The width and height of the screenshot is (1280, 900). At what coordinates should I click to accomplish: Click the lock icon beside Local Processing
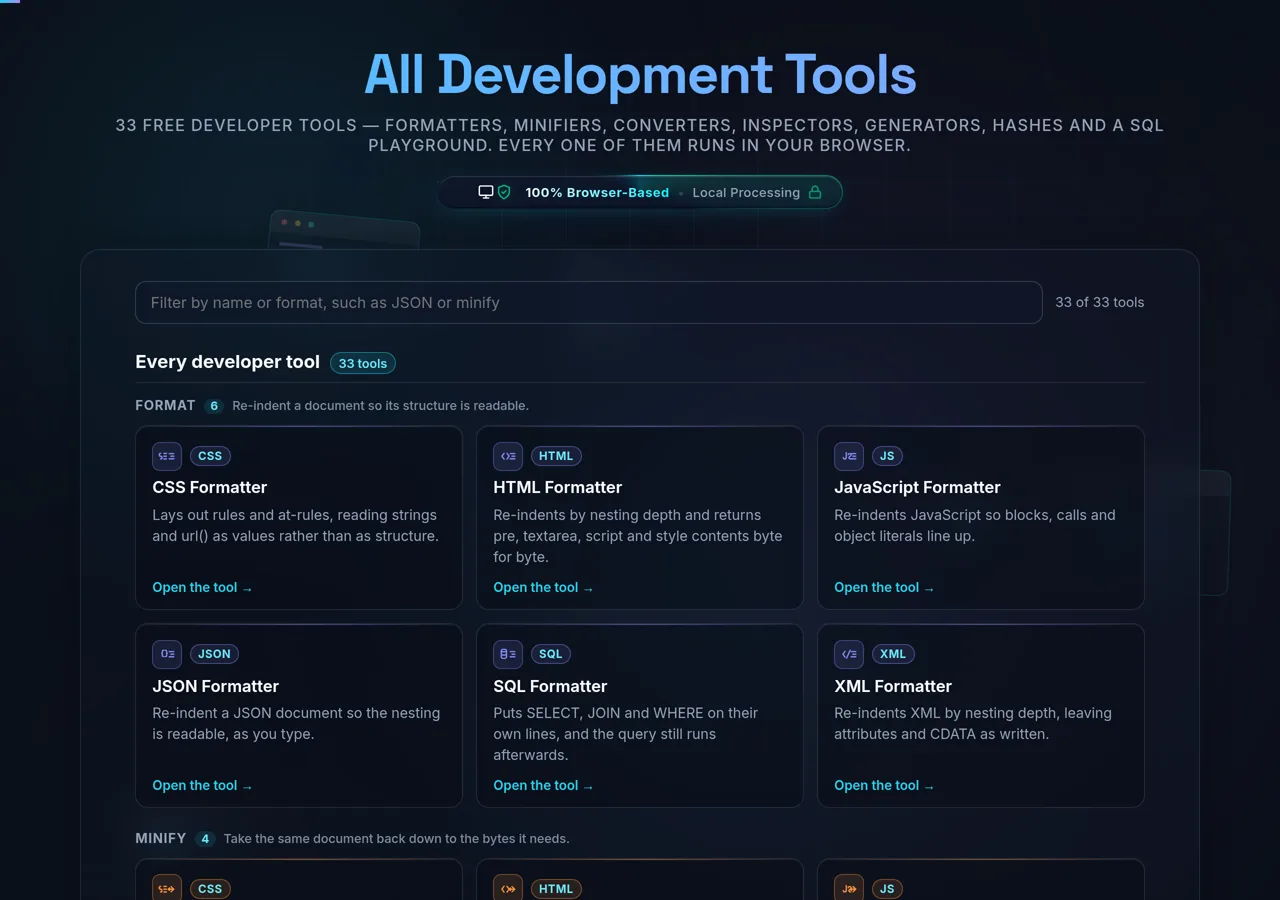pos(815,192)
